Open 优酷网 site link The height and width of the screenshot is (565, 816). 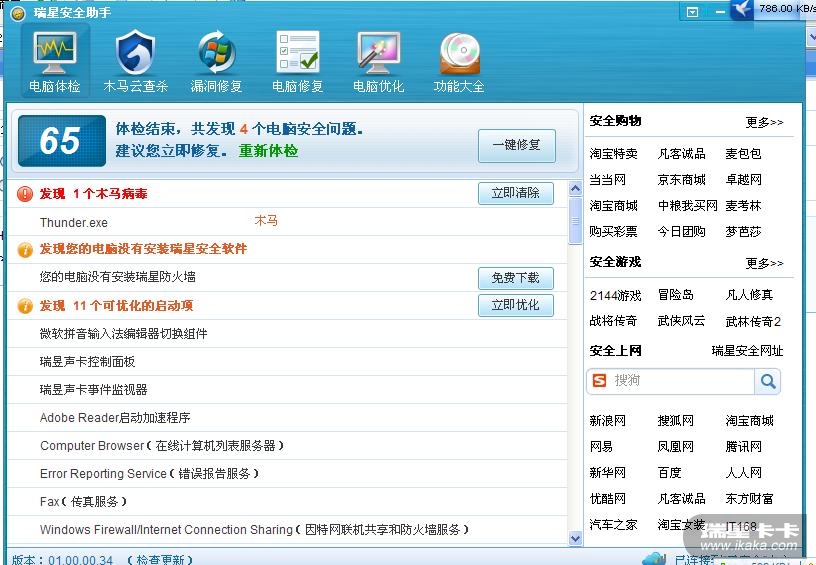(607, 499)
